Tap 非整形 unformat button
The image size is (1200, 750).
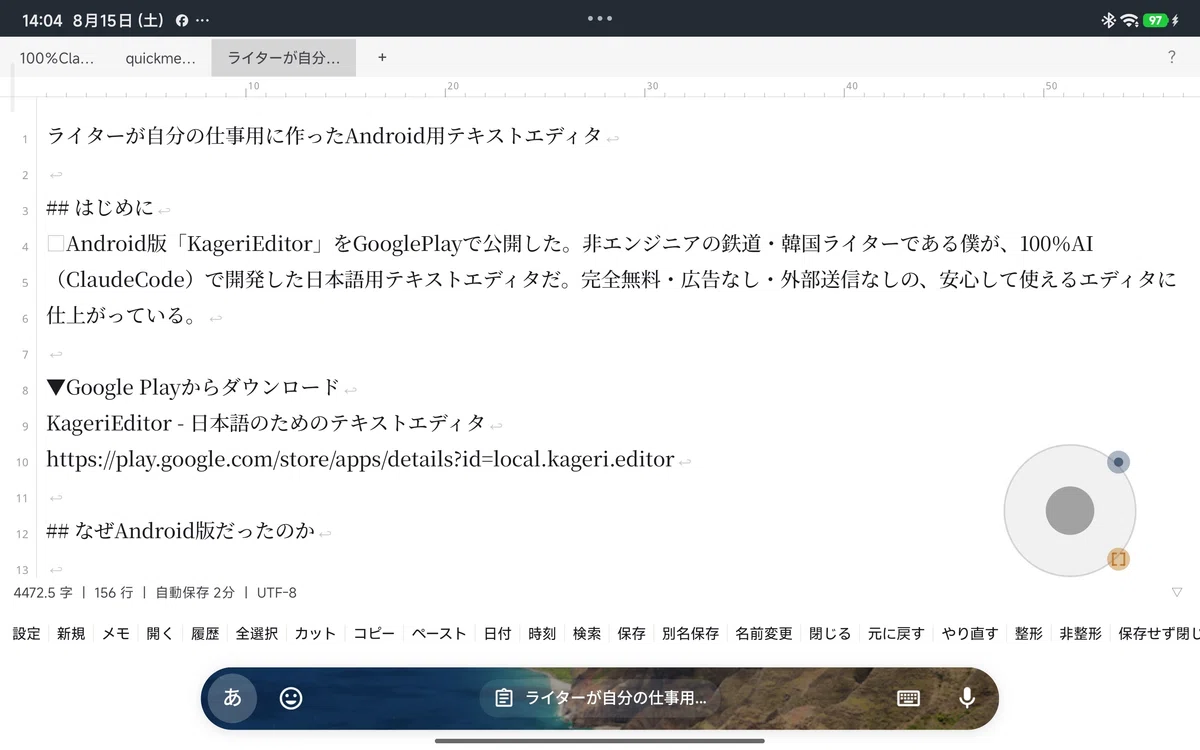tap(1081, 634)
